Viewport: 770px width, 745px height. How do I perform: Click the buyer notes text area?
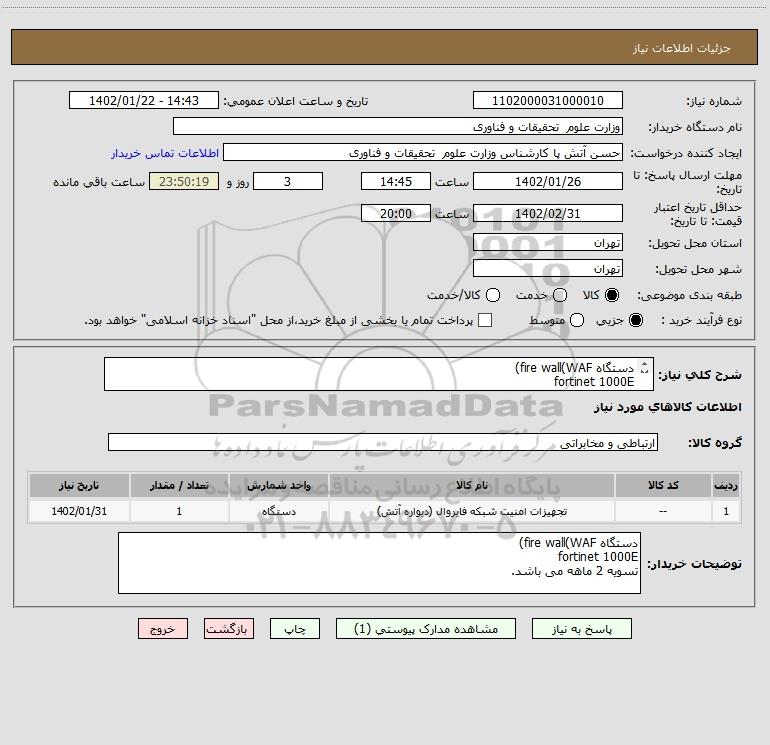(x=380, y=563)
